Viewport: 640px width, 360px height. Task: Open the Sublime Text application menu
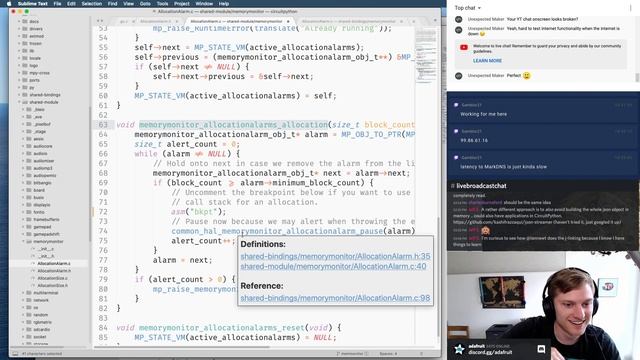click(33, 3)
